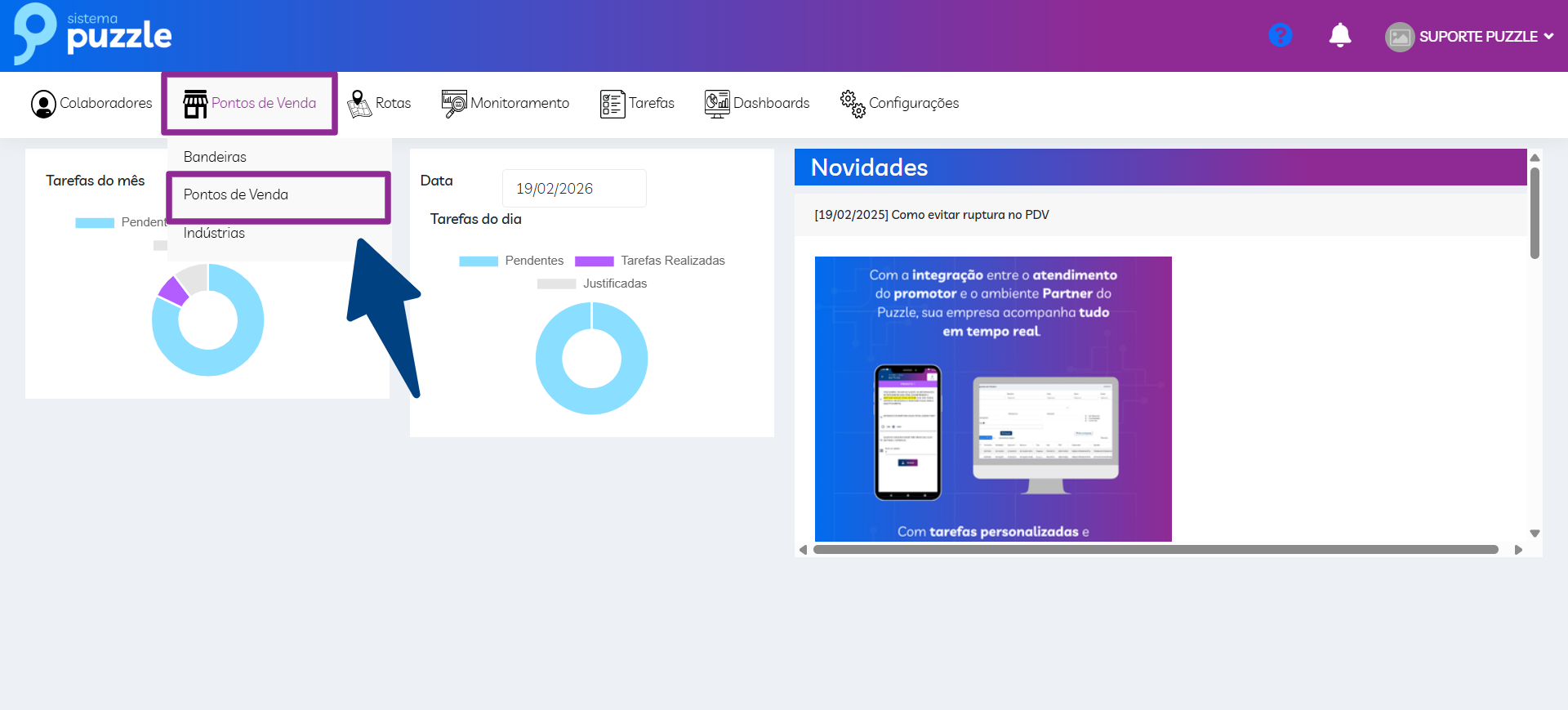Click the Colaboradores person icon
This screenshot has width=1568, height=710.
click(43, 104)
